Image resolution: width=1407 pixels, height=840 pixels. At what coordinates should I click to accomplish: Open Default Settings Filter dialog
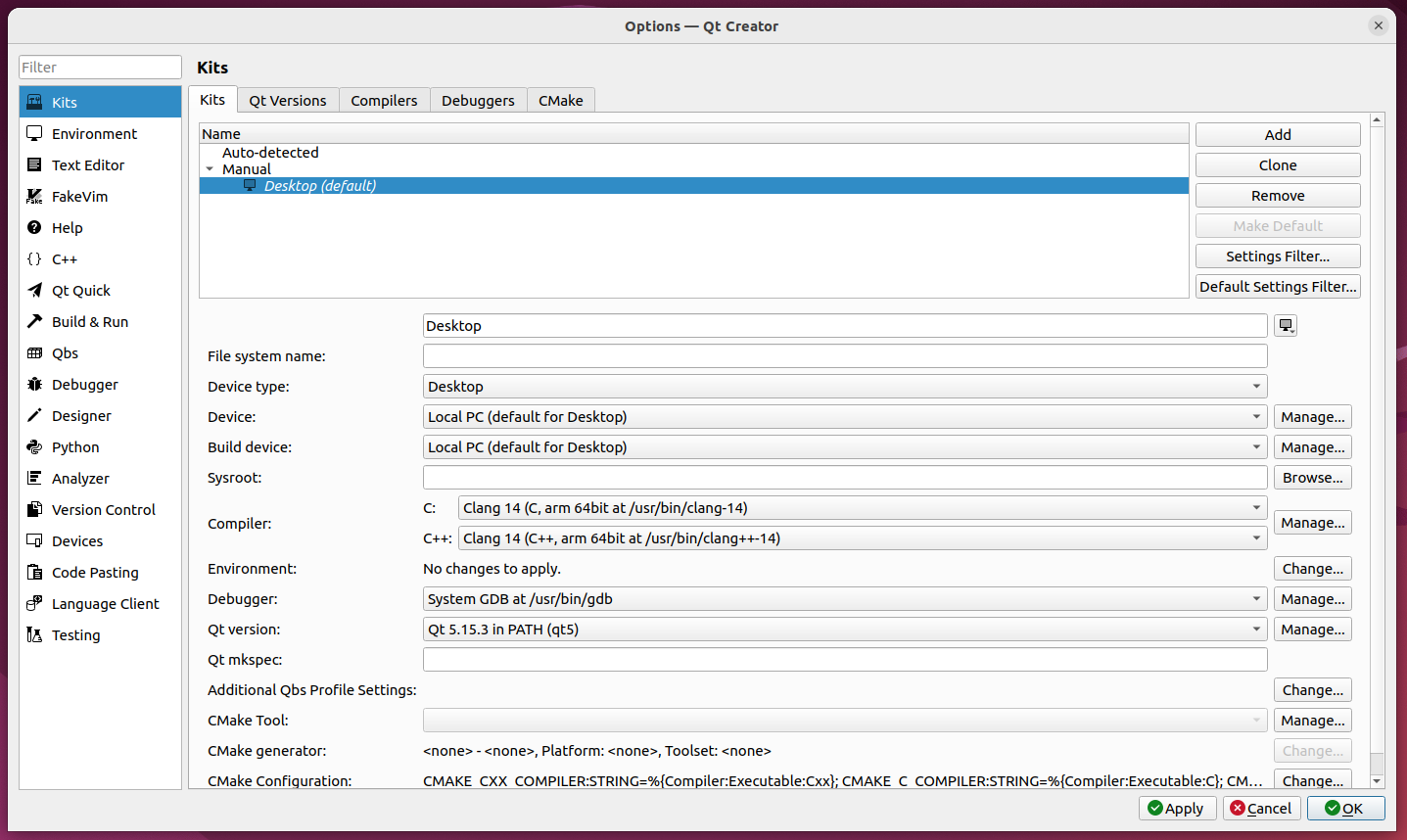point(1278,287)
